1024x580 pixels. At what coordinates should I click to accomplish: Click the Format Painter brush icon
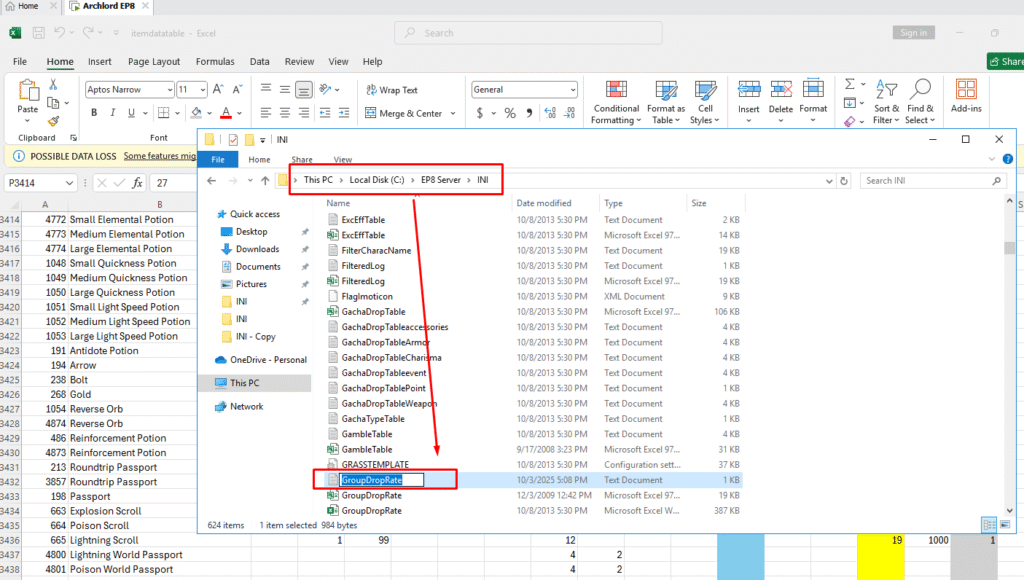click(x=53, y=122)
